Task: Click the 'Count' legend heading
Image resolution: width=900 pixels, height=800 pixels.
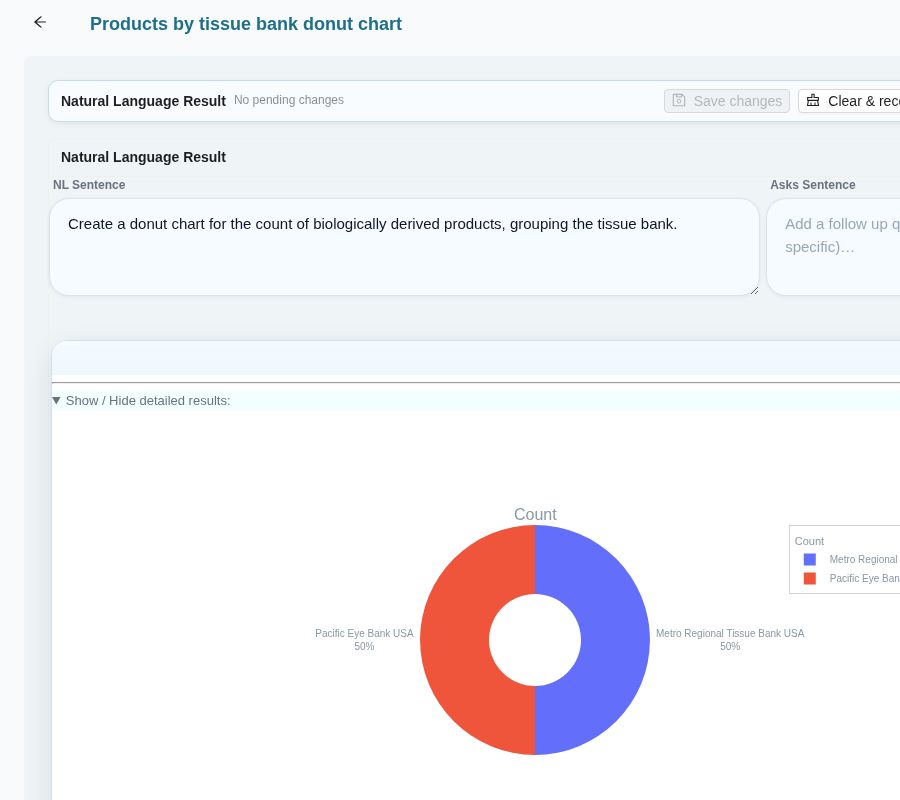Action: 809,541
